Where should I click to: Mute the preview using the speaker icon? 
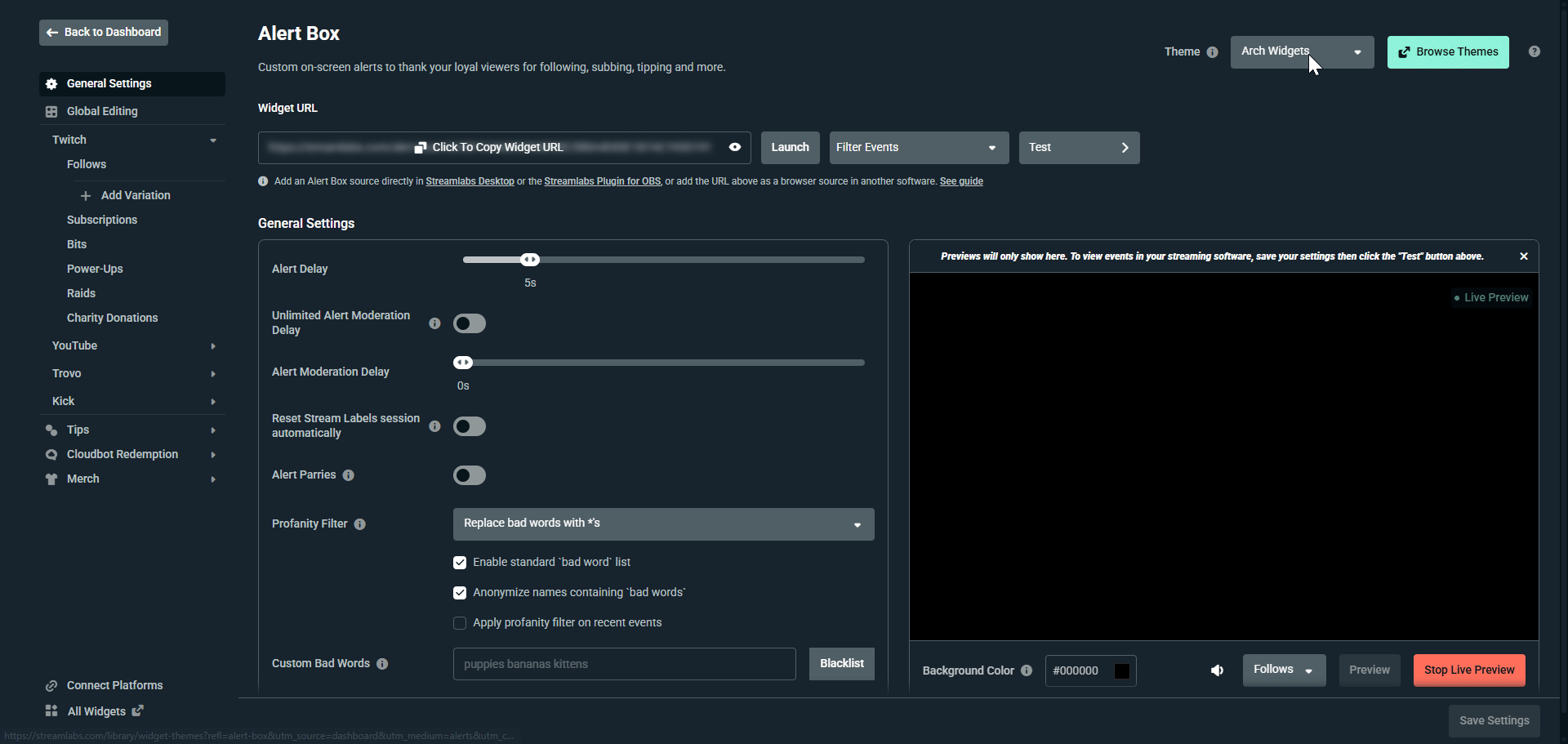pos(1217,670)
